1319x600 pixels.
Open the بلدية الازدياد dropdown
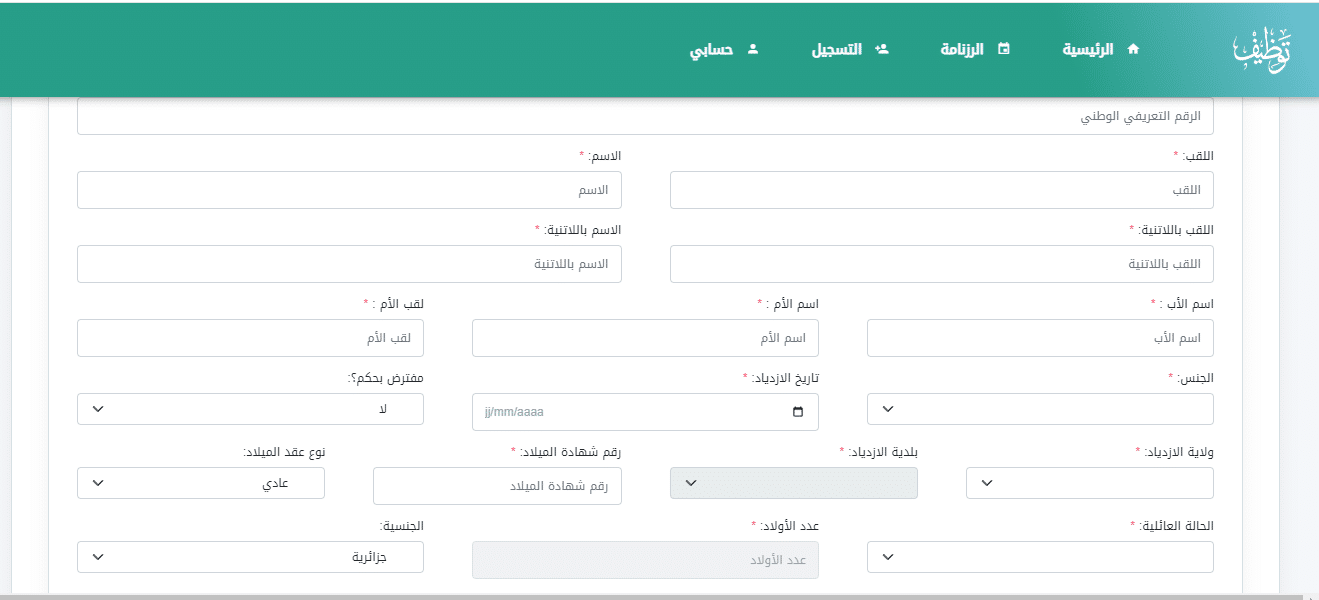point(793,483)
